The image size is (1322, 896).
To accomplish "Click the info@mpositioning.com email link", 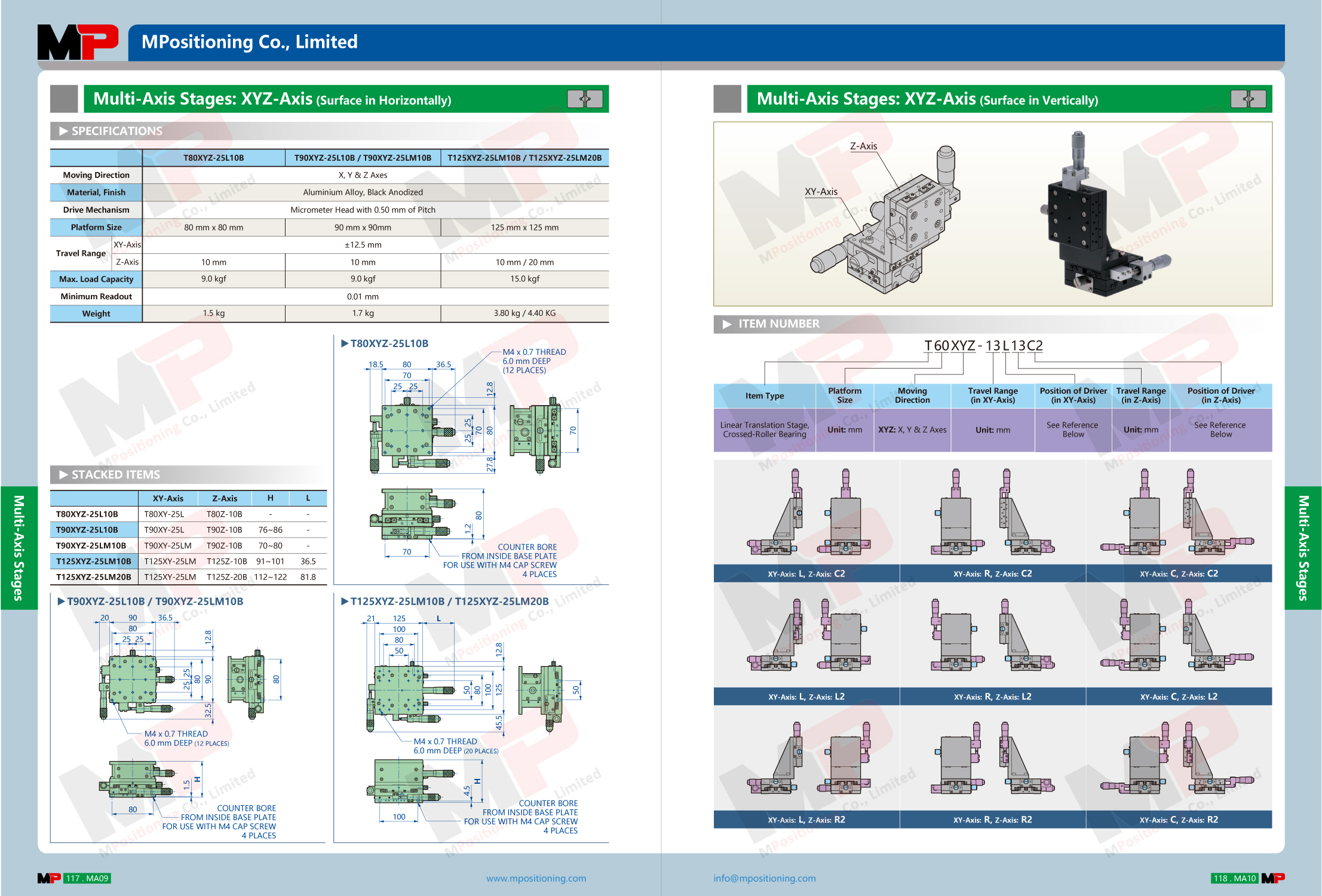I will pyautogui.click(x=764, y=878).
